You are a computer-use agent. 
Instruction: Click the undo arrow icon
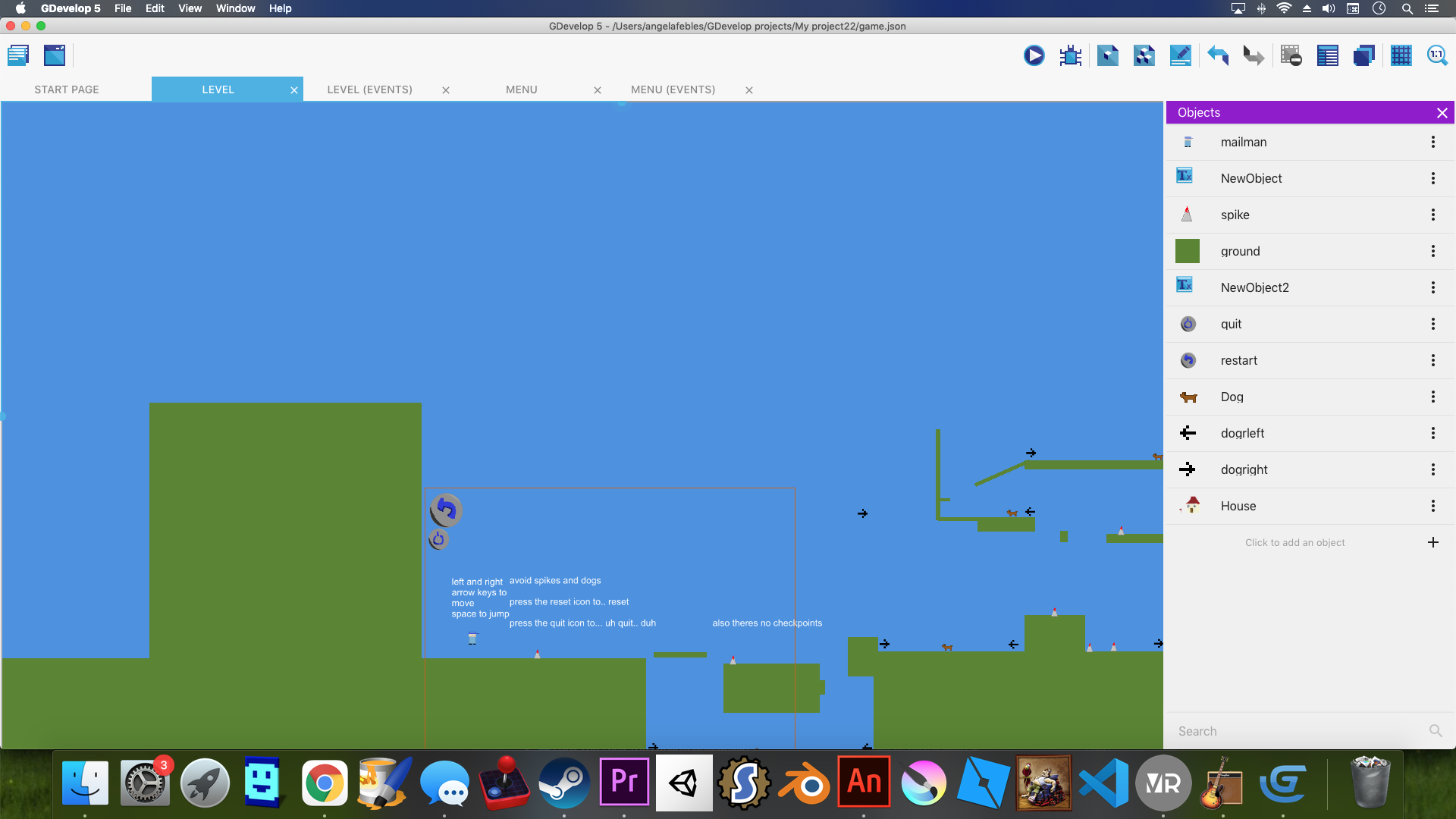1218,55
